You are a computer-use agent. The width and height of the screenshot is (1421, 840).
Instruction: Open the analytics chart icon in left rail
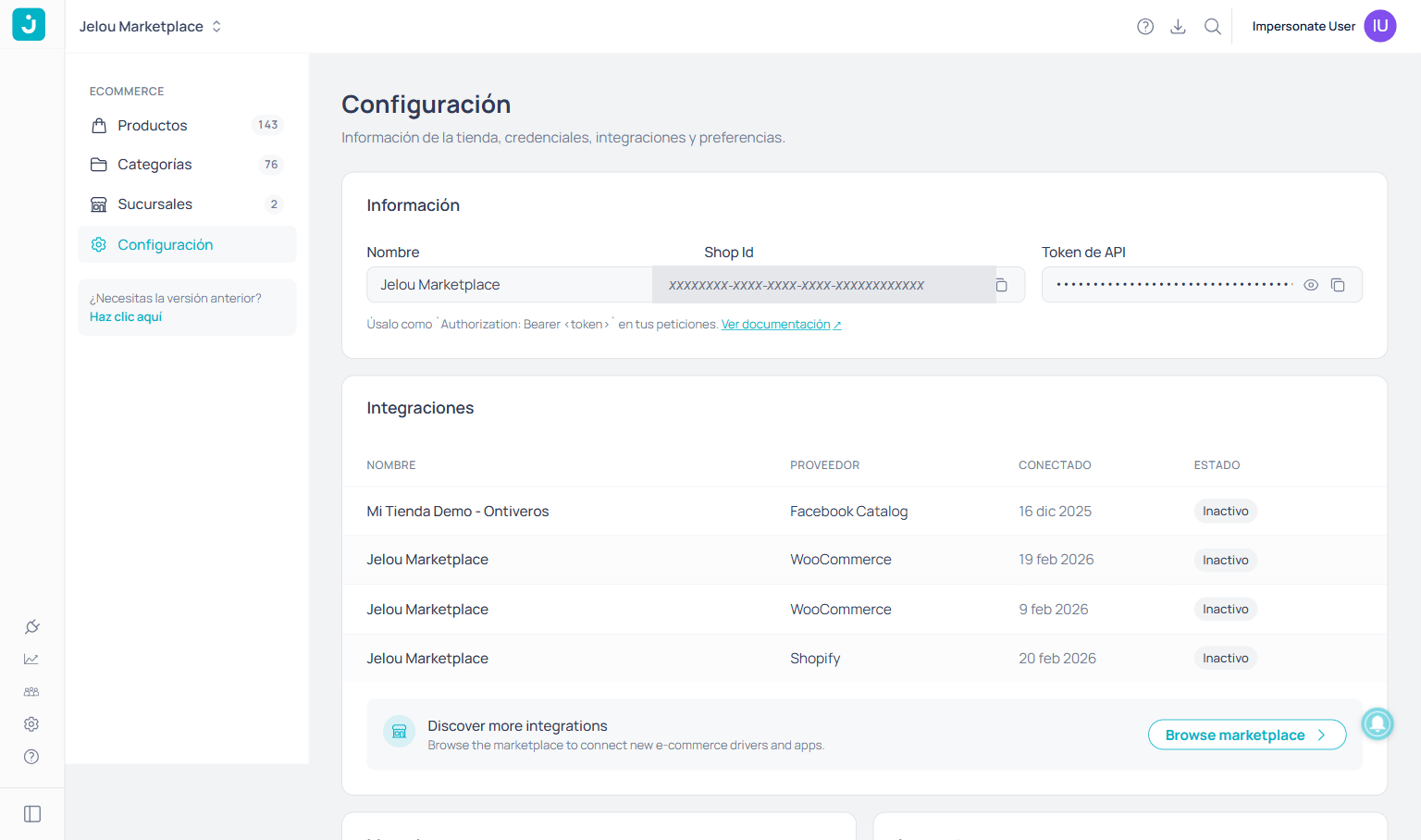31,660
